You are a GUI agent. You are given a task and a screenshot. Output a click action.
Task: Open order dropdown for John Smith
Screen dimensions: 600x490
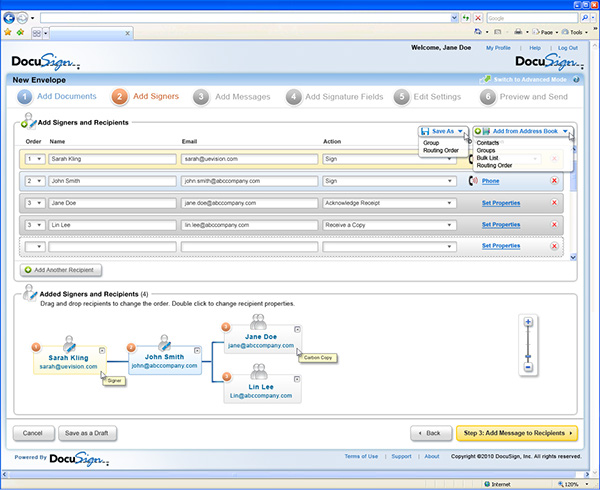coord(35,181)
